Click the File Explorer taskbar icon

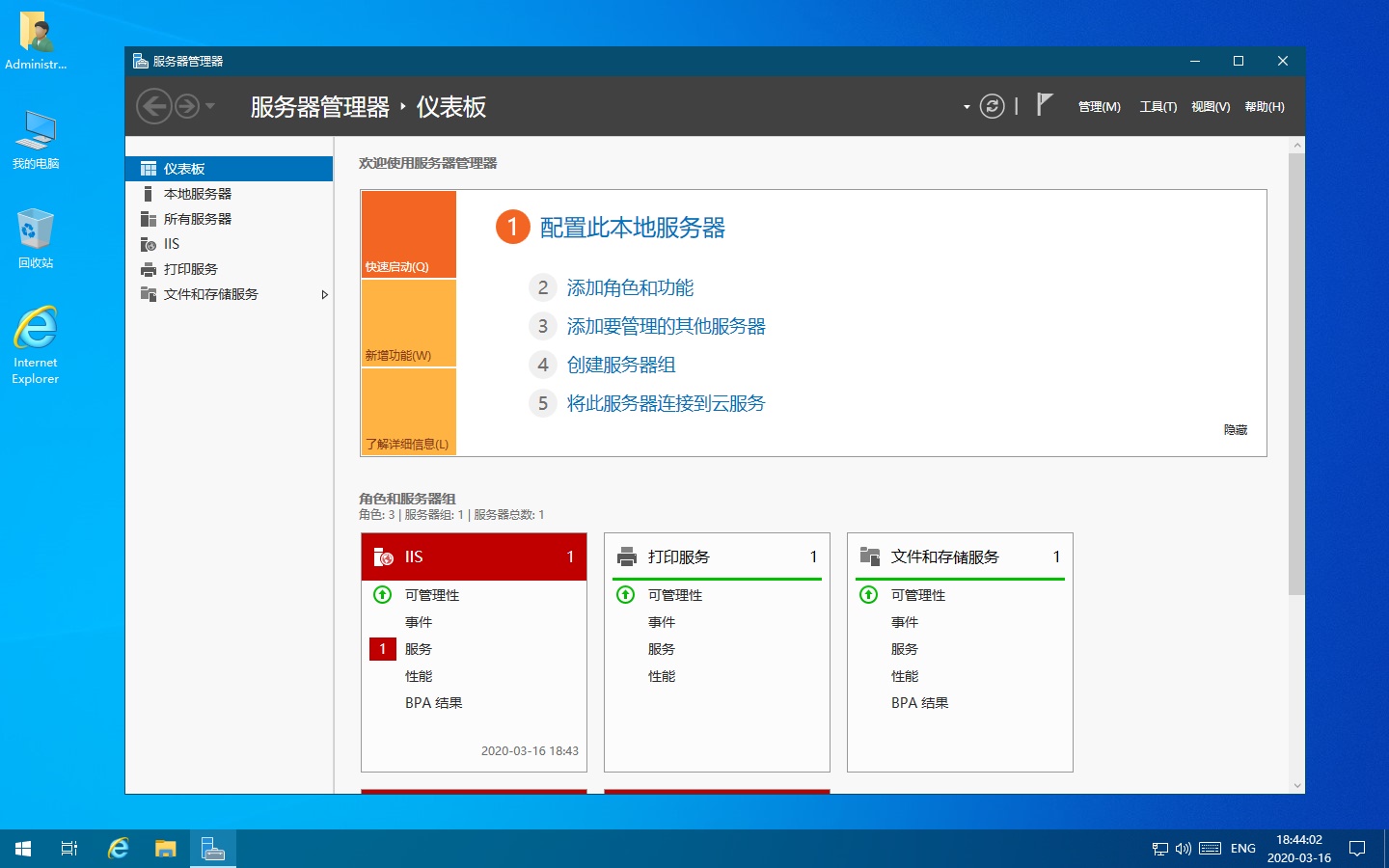(166, 849)
